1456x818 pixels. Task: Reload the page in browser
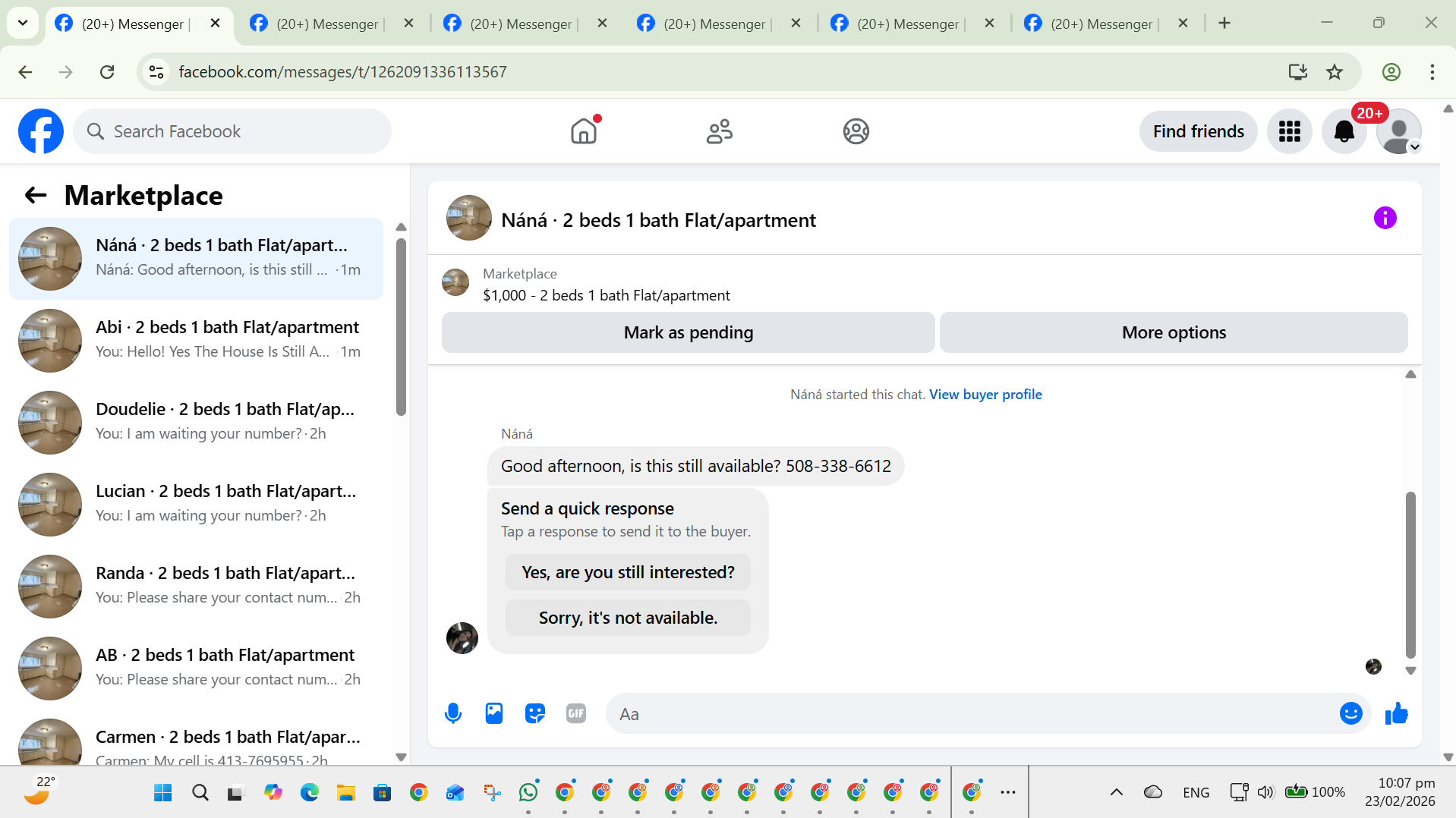click(x=107, y=72)
